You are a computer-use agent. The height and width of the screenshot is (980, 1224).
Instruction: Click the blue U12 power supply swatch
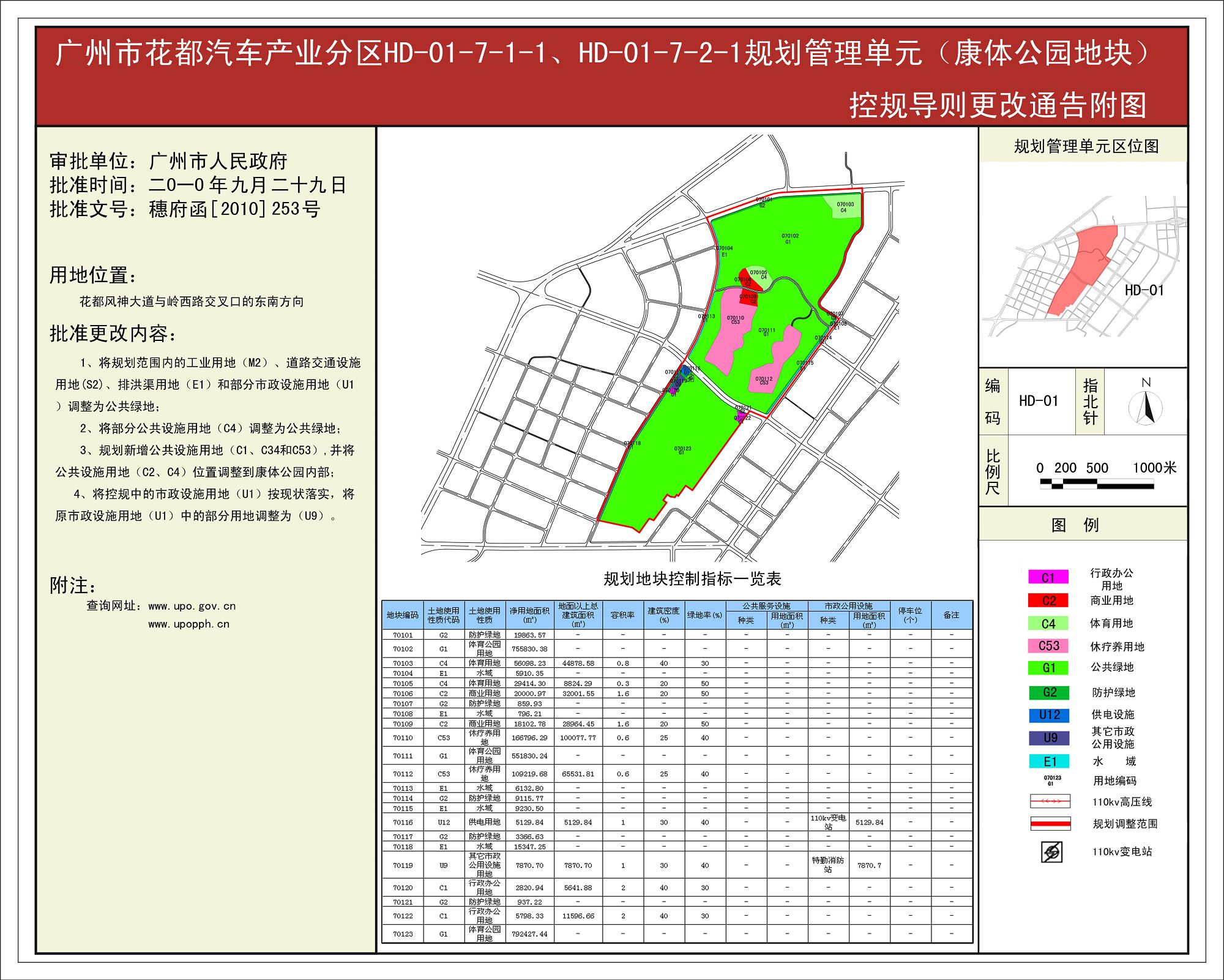pos(1048,715)
